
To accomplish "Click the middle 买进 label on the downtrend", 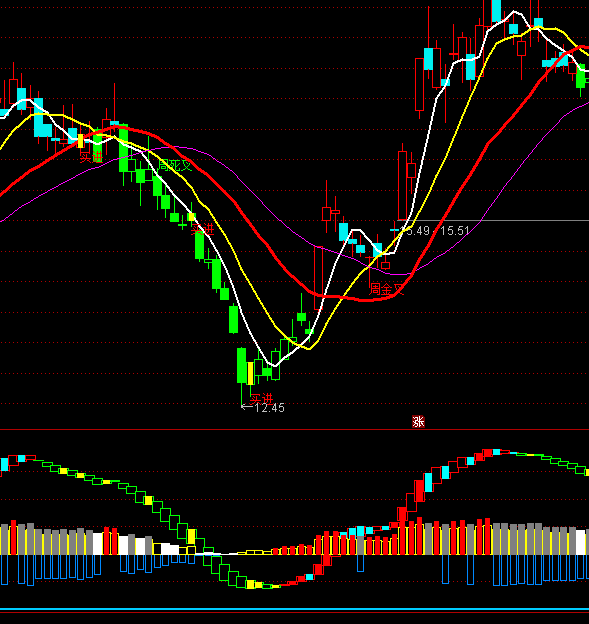I will [203, 230].
